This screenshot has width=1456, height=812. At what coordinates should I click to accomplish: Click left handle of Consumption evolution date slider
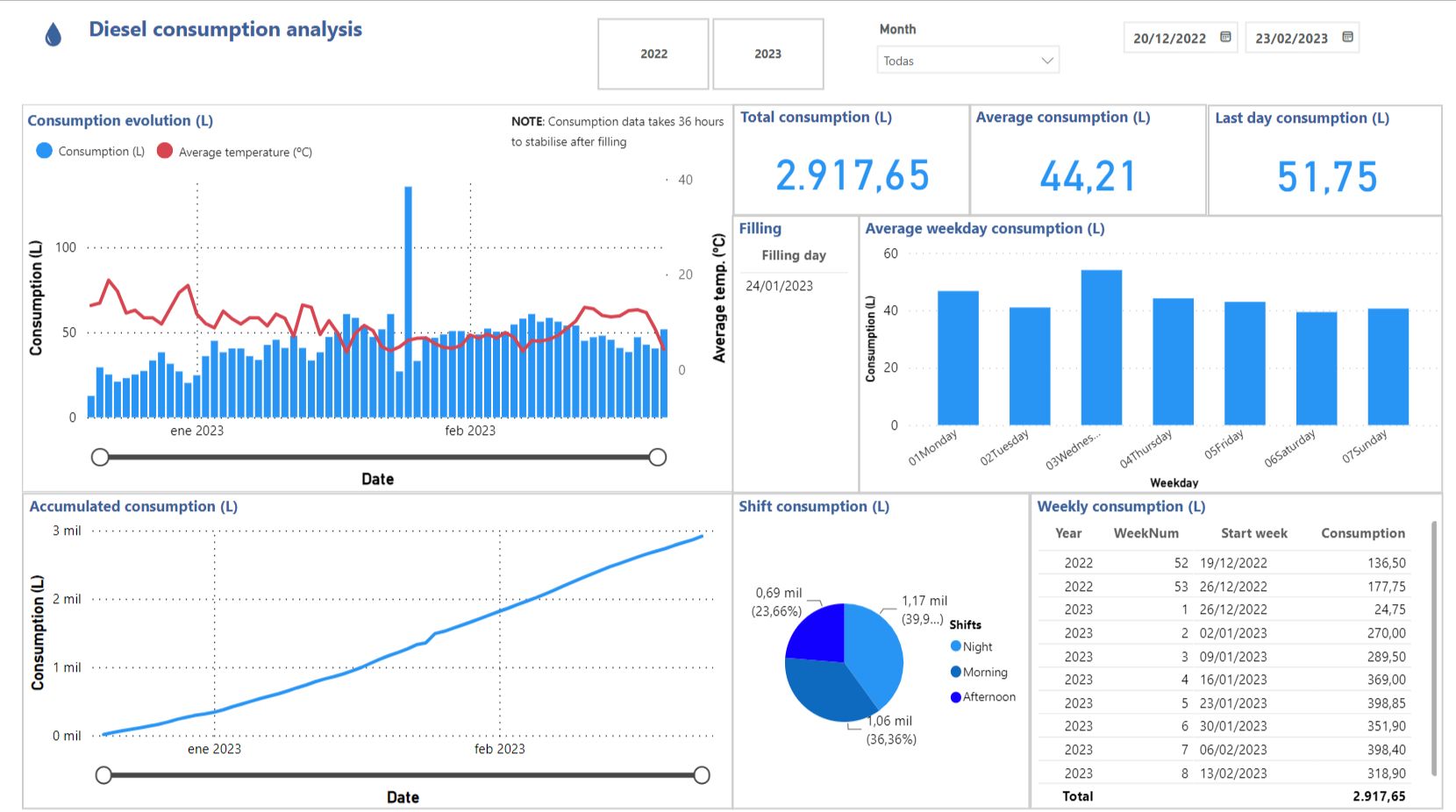[100, 457]
